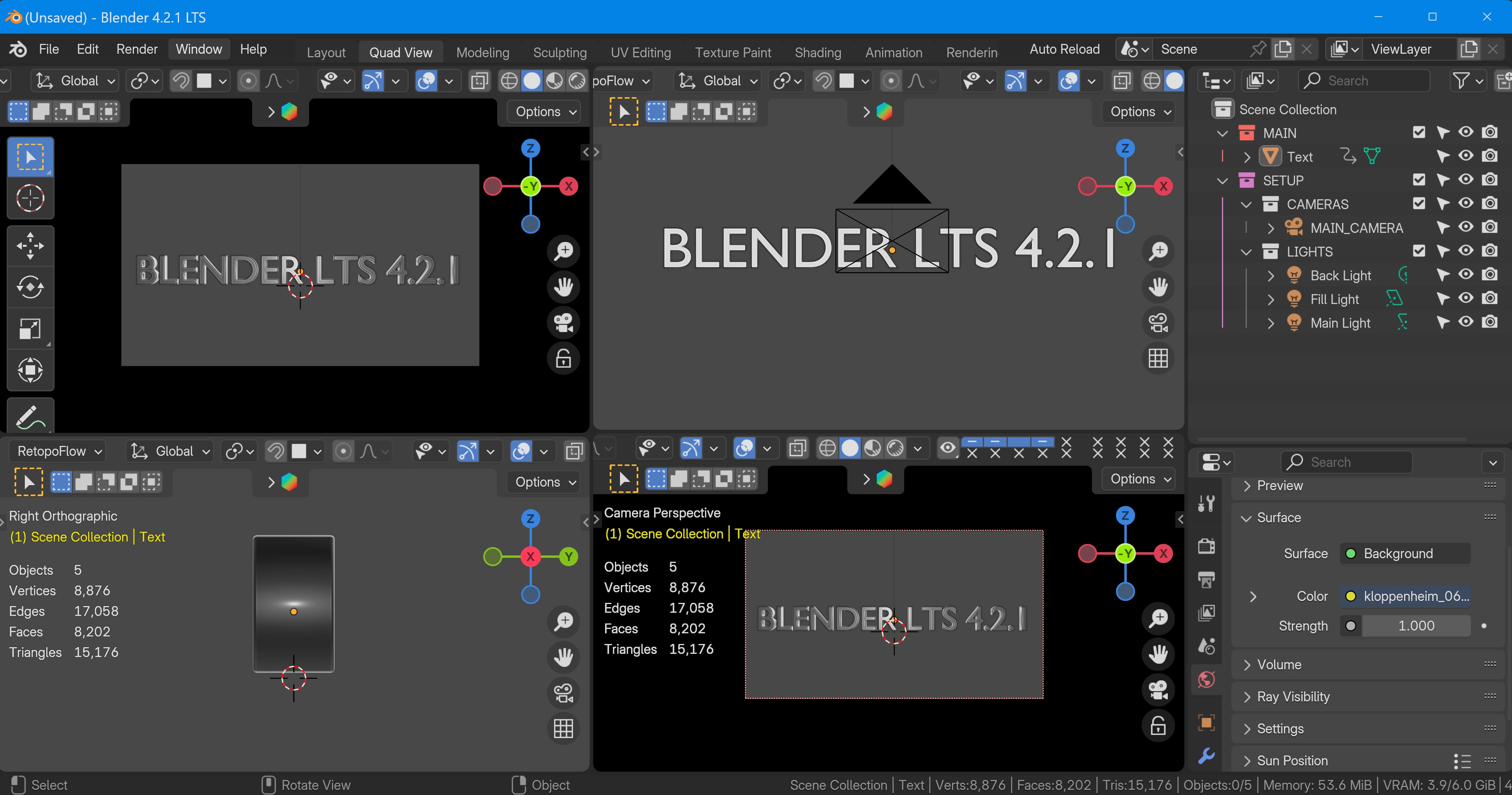The height and width of the screenshot is (795, 1512).
Task: Click the Auto Reload button
Action: [x=1064, y=49]
